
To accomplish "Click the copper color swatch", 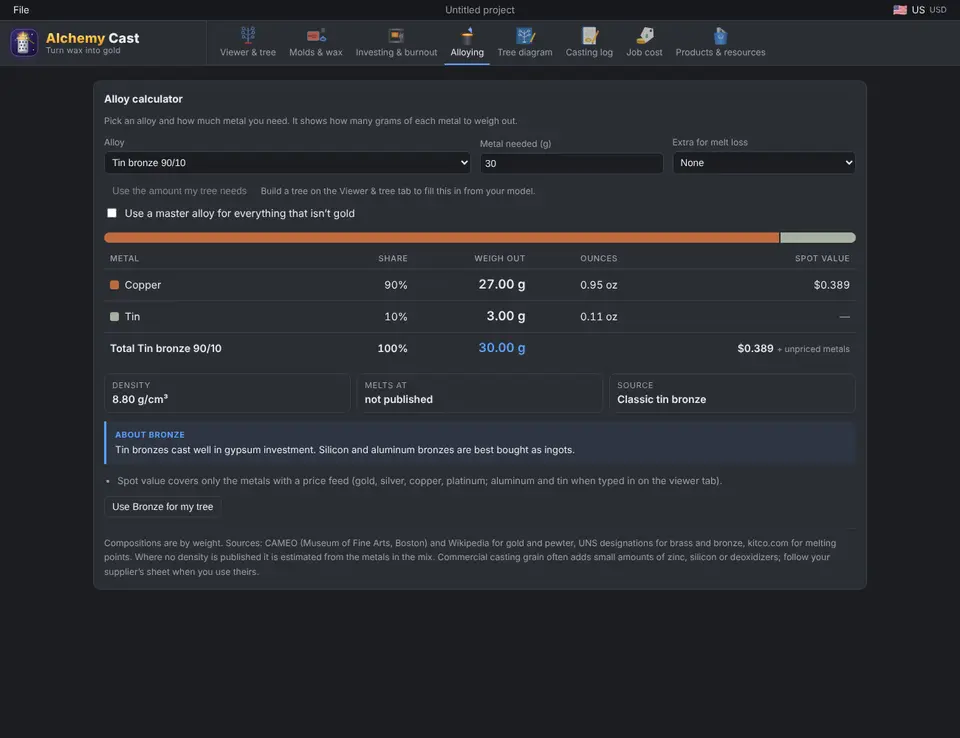I will pos(114,285).
